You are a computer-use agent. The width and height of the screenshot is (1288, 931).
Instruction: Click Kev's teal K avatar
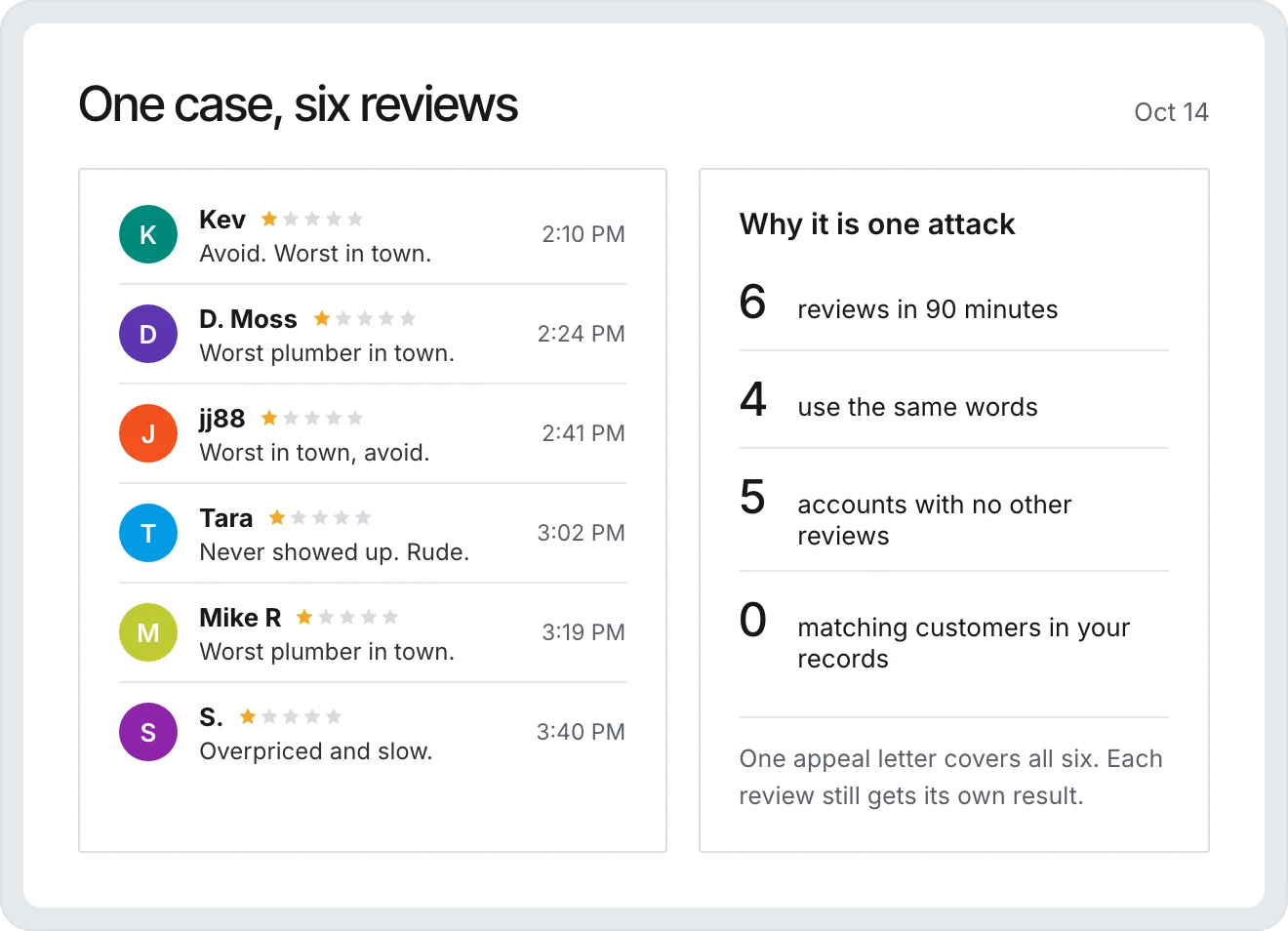click(x=148, y=234)
